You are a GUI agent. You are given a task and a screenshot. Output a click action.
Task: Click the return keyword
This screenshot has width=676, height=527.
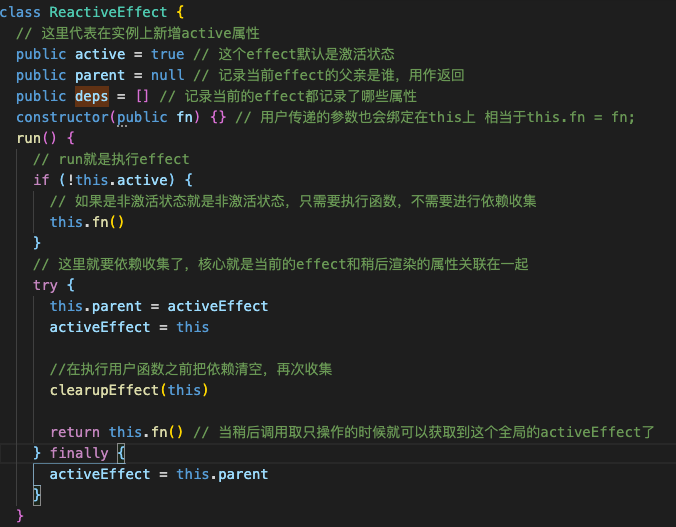coord(75,432)
